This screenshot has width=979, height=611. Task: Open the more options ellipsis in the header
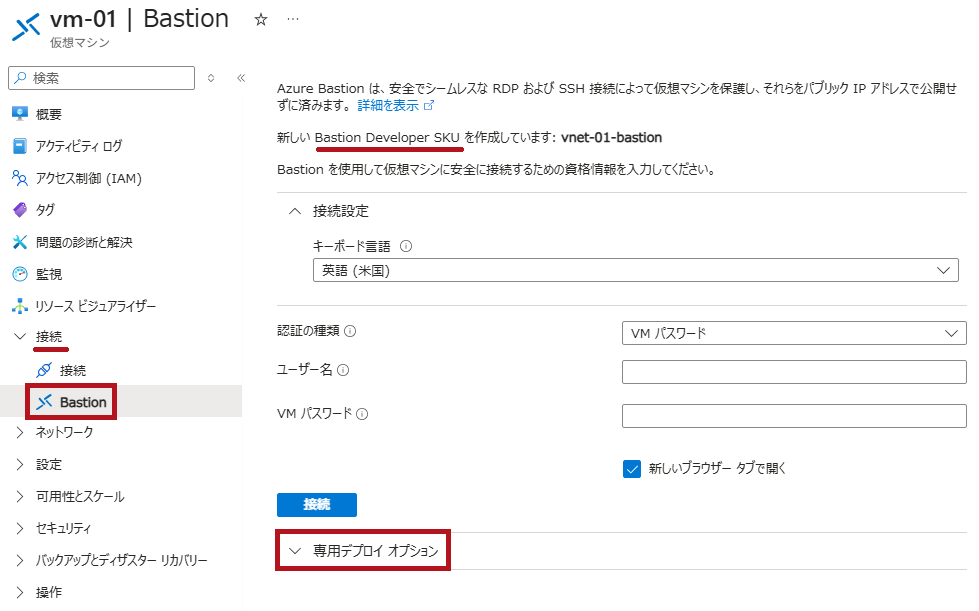(293, 19)
